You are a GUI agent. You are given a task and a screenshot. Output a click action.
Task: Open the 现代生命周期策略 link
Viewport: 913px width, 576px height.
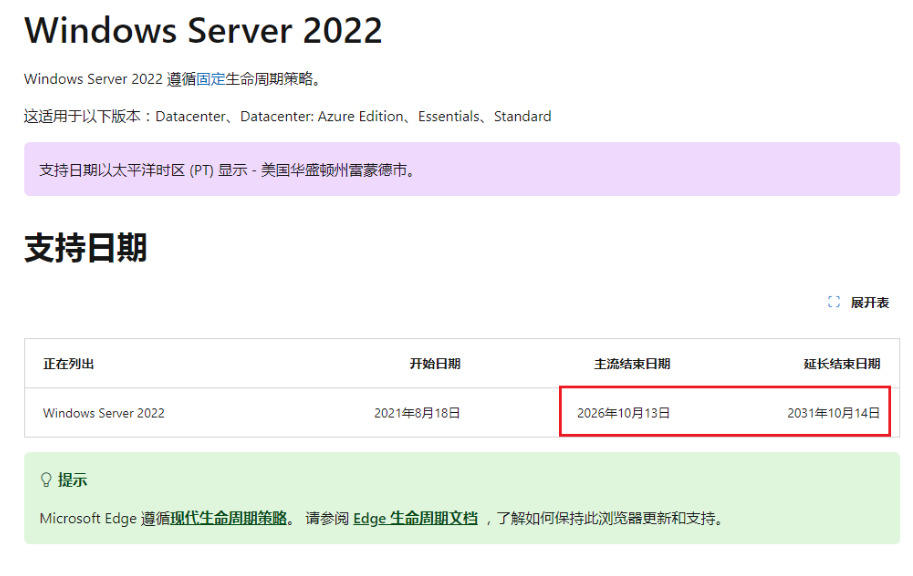(x=229, y=518)
